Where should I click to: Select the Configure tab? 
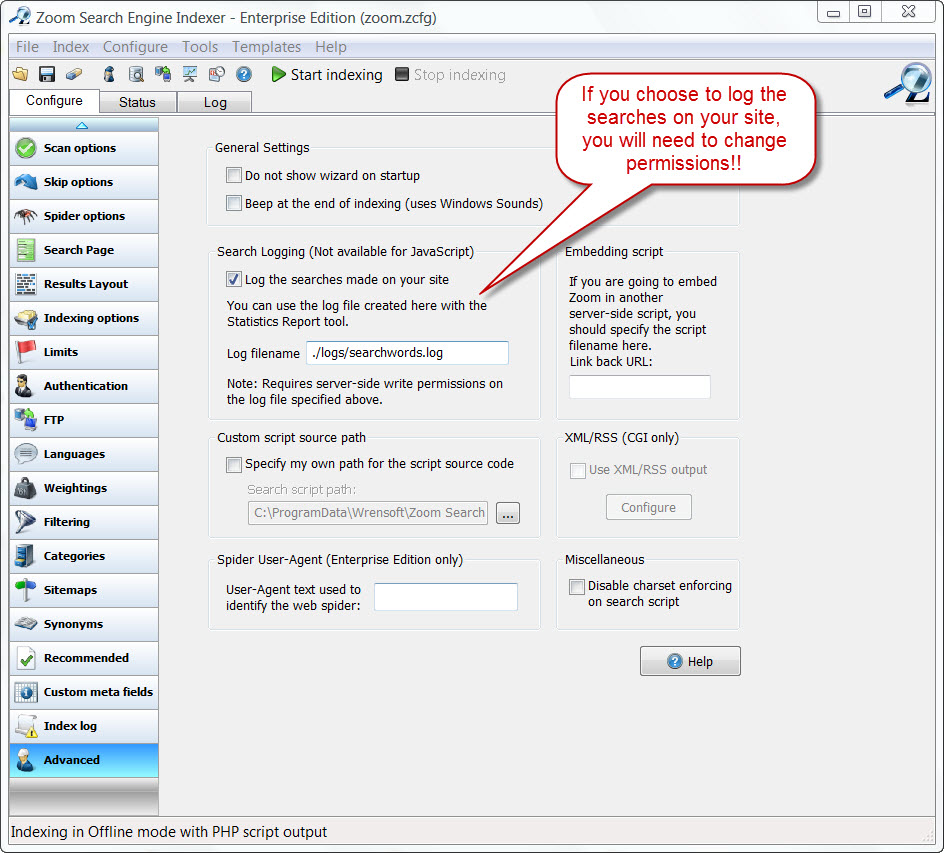click(x=54, y=101)
